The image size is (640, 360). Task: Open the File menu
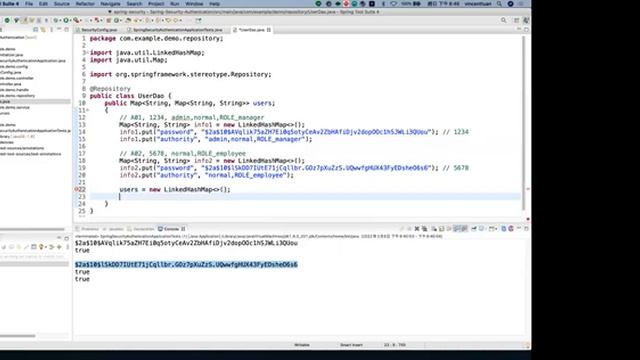tap(29, 4)
